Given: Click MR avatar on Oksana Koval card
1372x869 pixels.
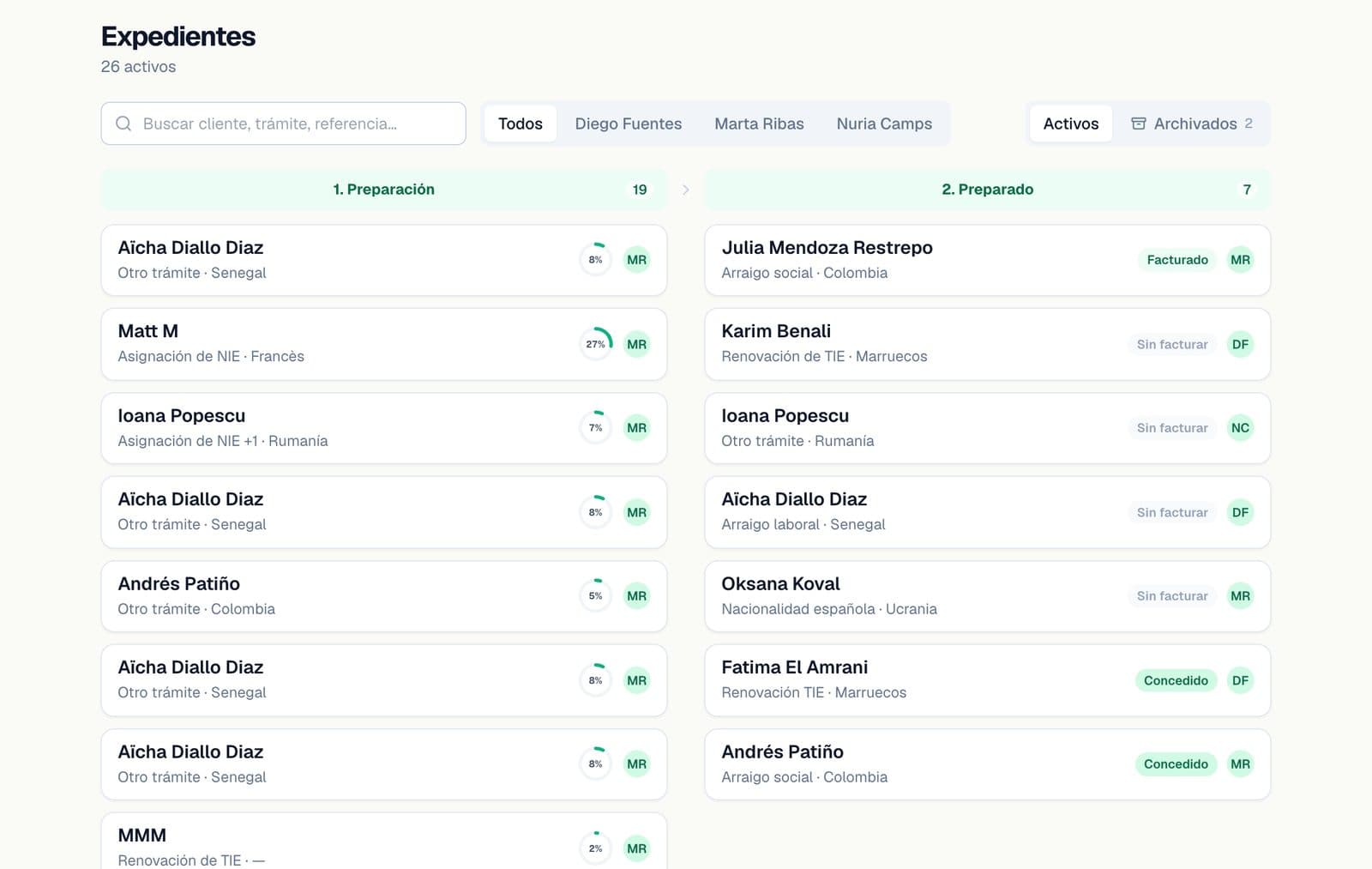Looking at the screenshot, I should click(1240, 596).
